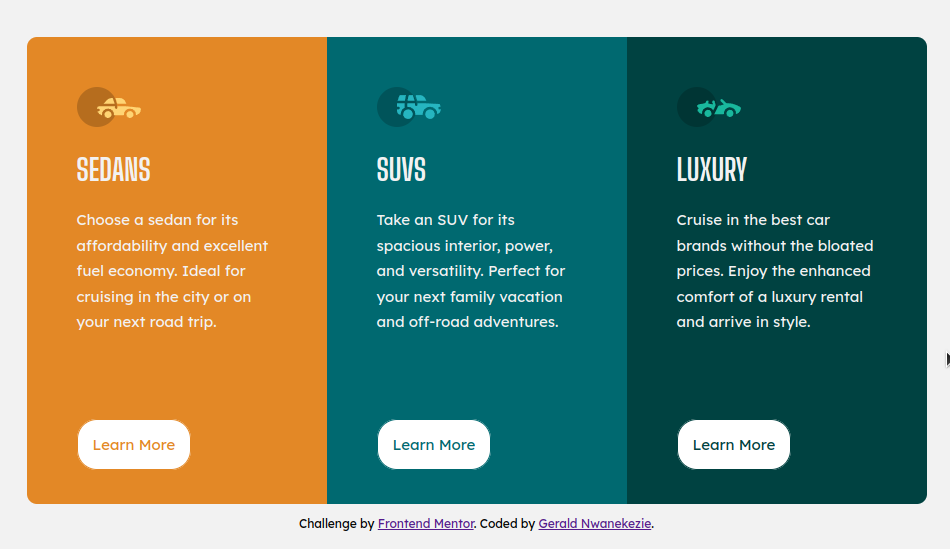Screen dimensions: 950x549
Task: Open the Gerald Nwanekezie link
Action: (x=595, y=524)
